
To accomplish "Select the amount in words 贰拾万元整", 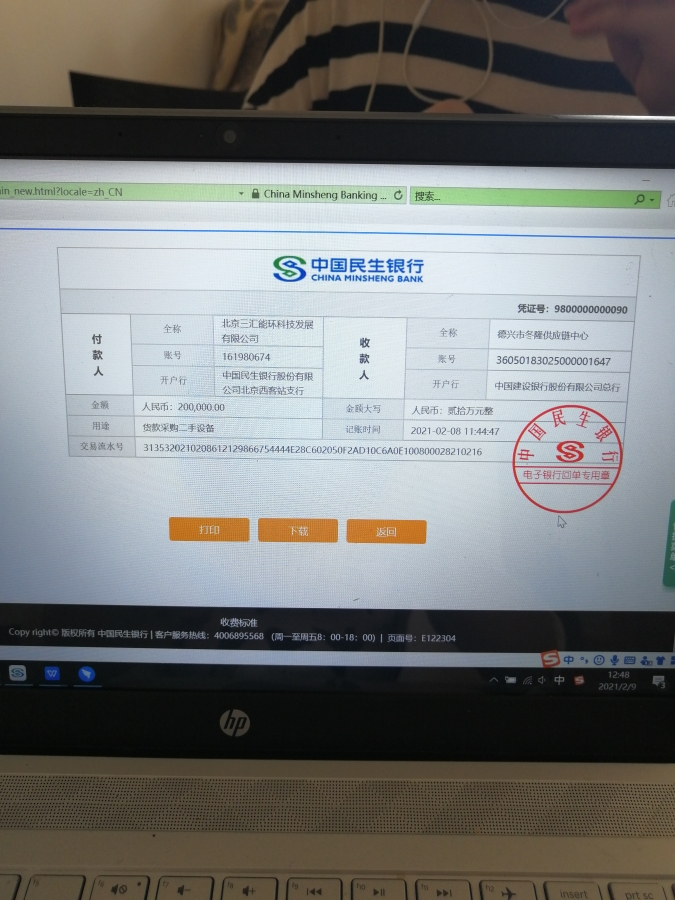I will click(470, 411).
